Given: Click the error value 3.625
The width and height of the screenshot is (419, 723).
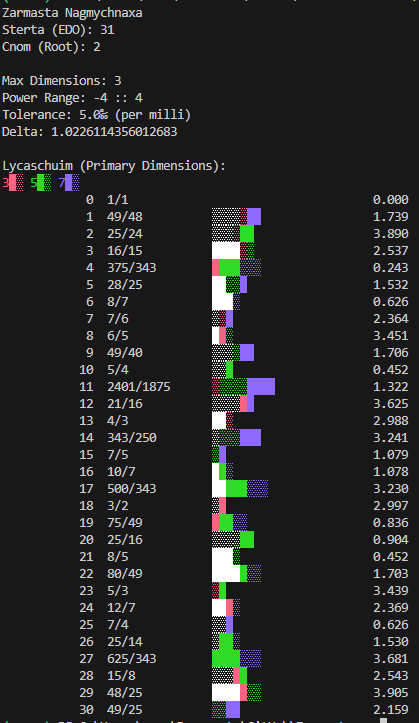Looking at the screenshot, I should point(390,403).
